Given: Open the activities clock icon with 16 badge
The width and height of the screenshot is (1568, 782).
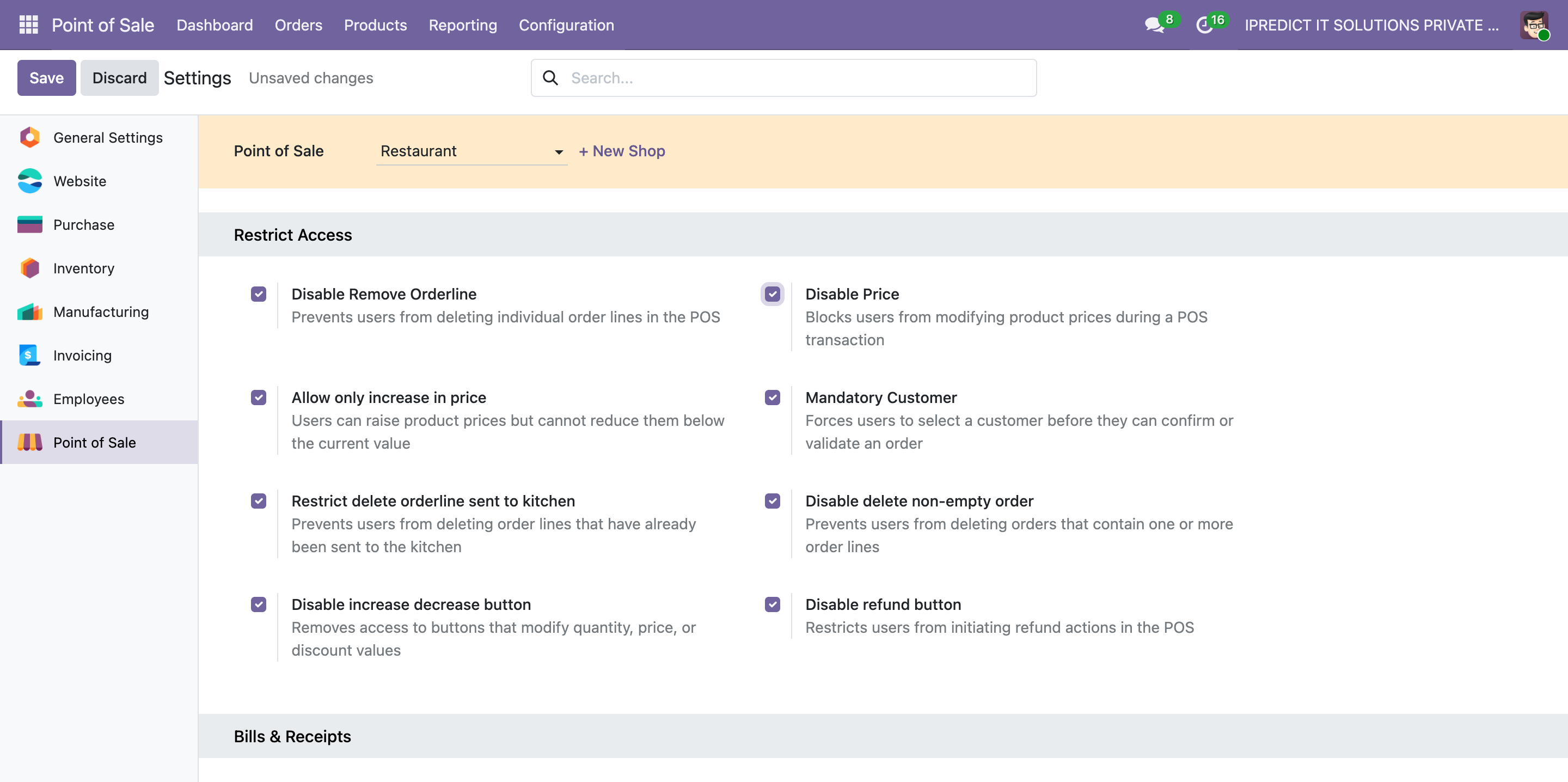Looking at the screenshot, I should (x=1204, y=25).
